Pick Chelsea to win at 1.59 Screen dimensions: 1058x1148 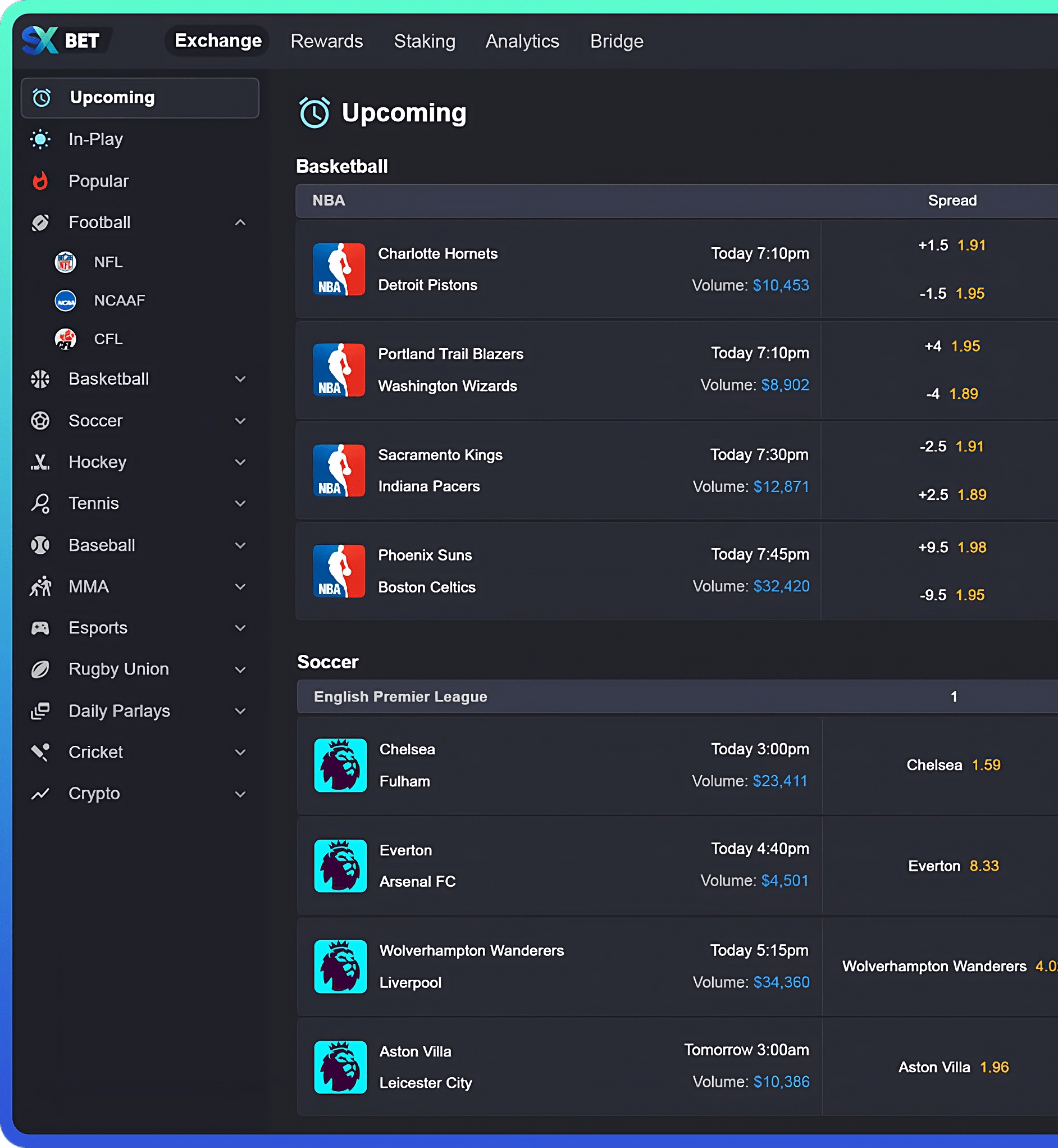953,765
